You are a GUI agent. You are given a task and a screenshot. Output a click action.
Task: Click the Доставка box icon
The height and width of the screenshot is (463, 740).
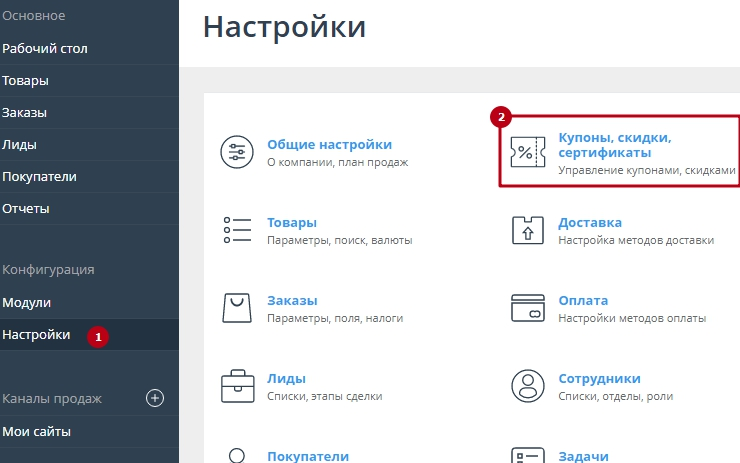point(527,230)
